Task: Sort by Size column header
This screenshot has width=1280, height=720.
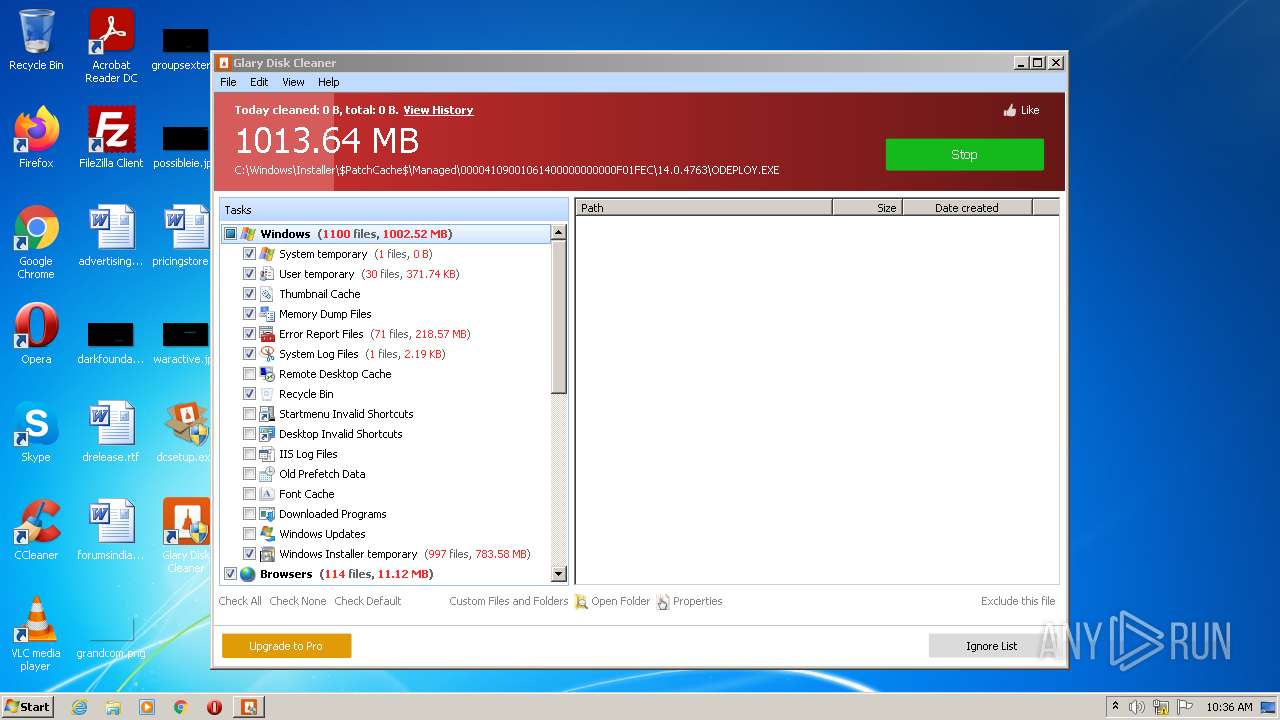Action: [x=867, y=208]
